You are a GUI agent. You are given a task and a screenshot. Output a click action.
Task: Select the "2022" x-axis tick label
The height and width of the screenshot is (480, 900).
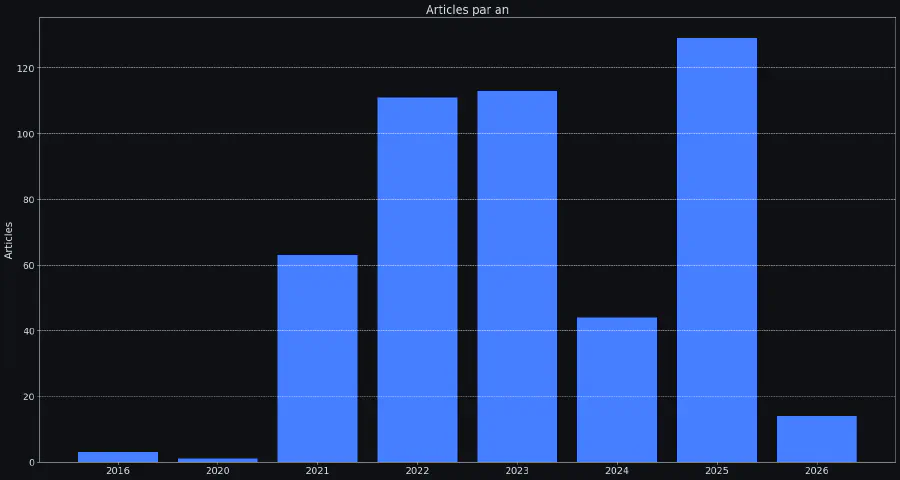[417, 471]
